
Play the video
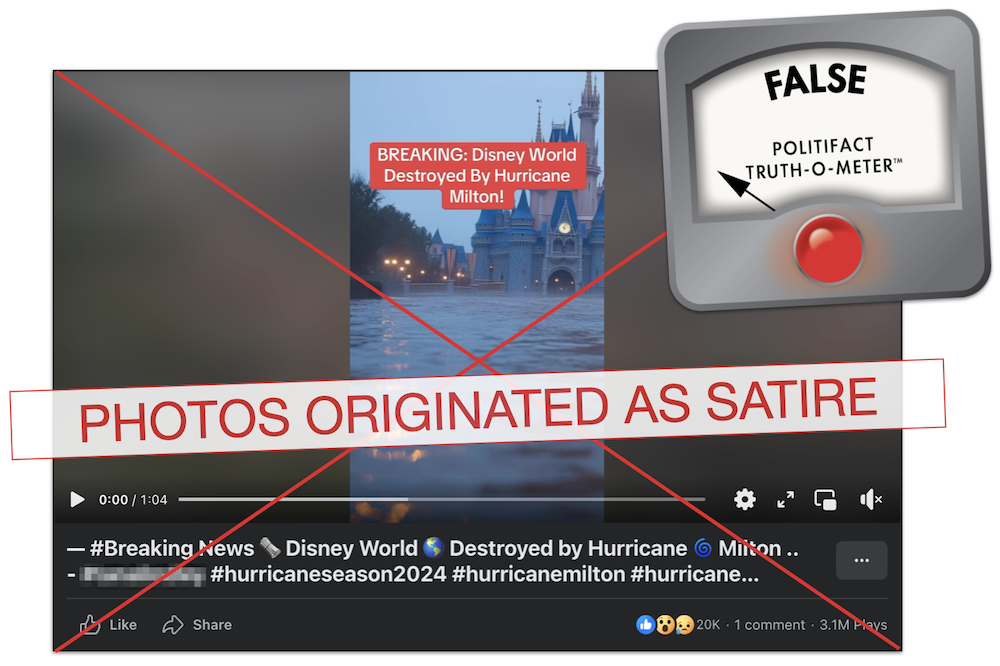click(x=77, y=499)
